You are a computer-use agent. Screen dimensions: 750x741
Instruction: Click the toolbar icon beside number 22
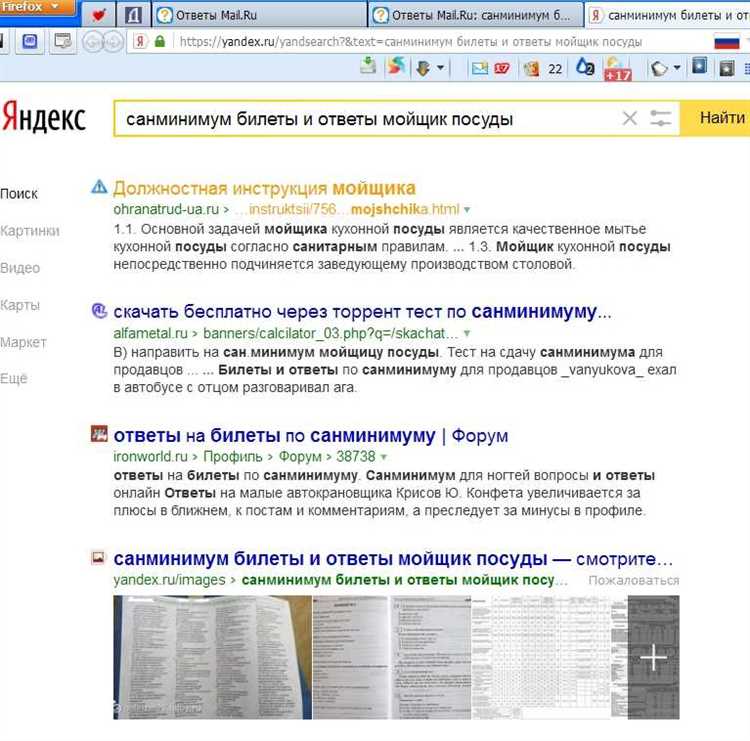(x=531, y=68)
